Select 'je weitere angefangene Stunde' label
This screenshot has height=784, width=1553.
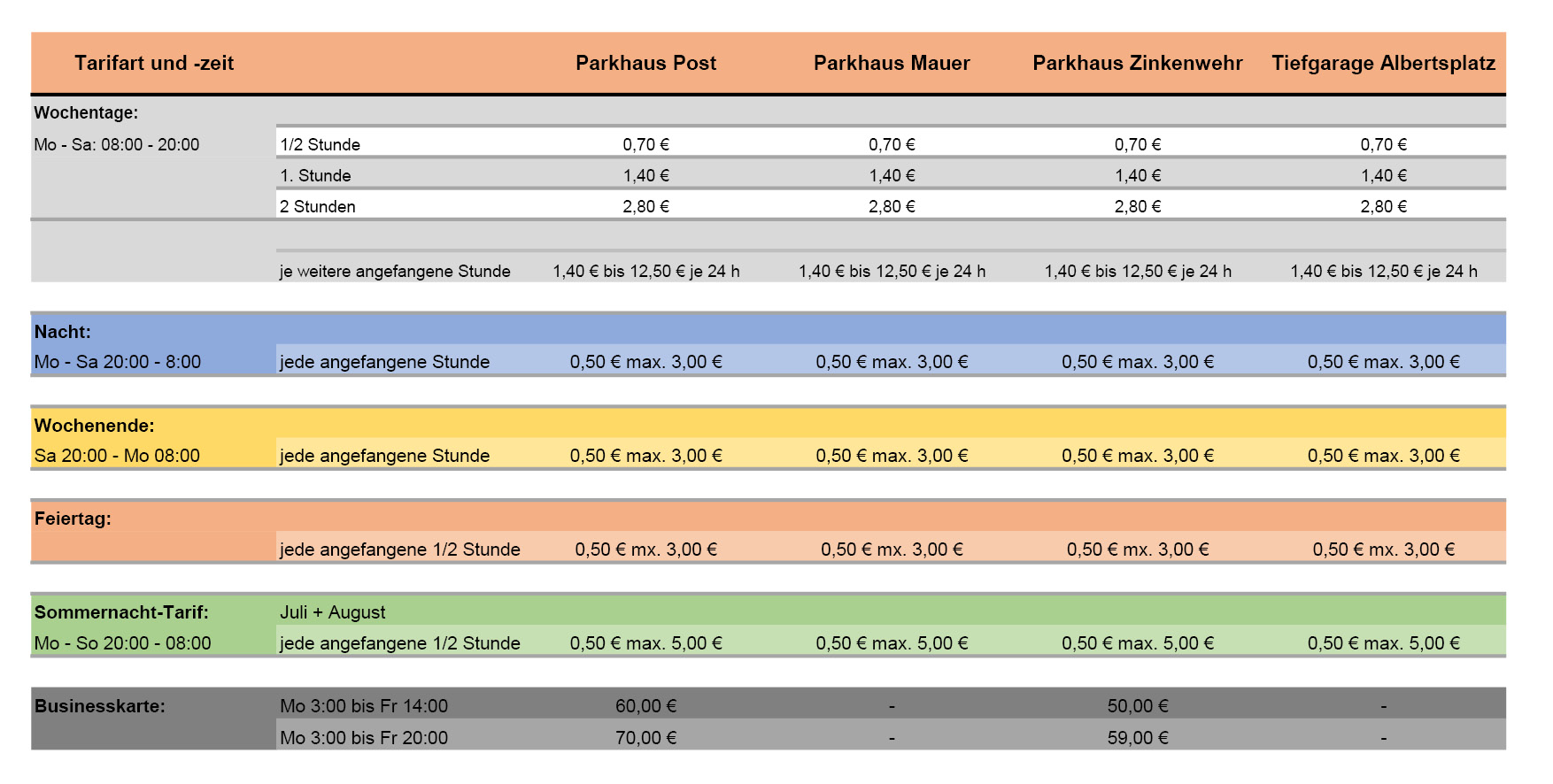[x=395, y=271]
